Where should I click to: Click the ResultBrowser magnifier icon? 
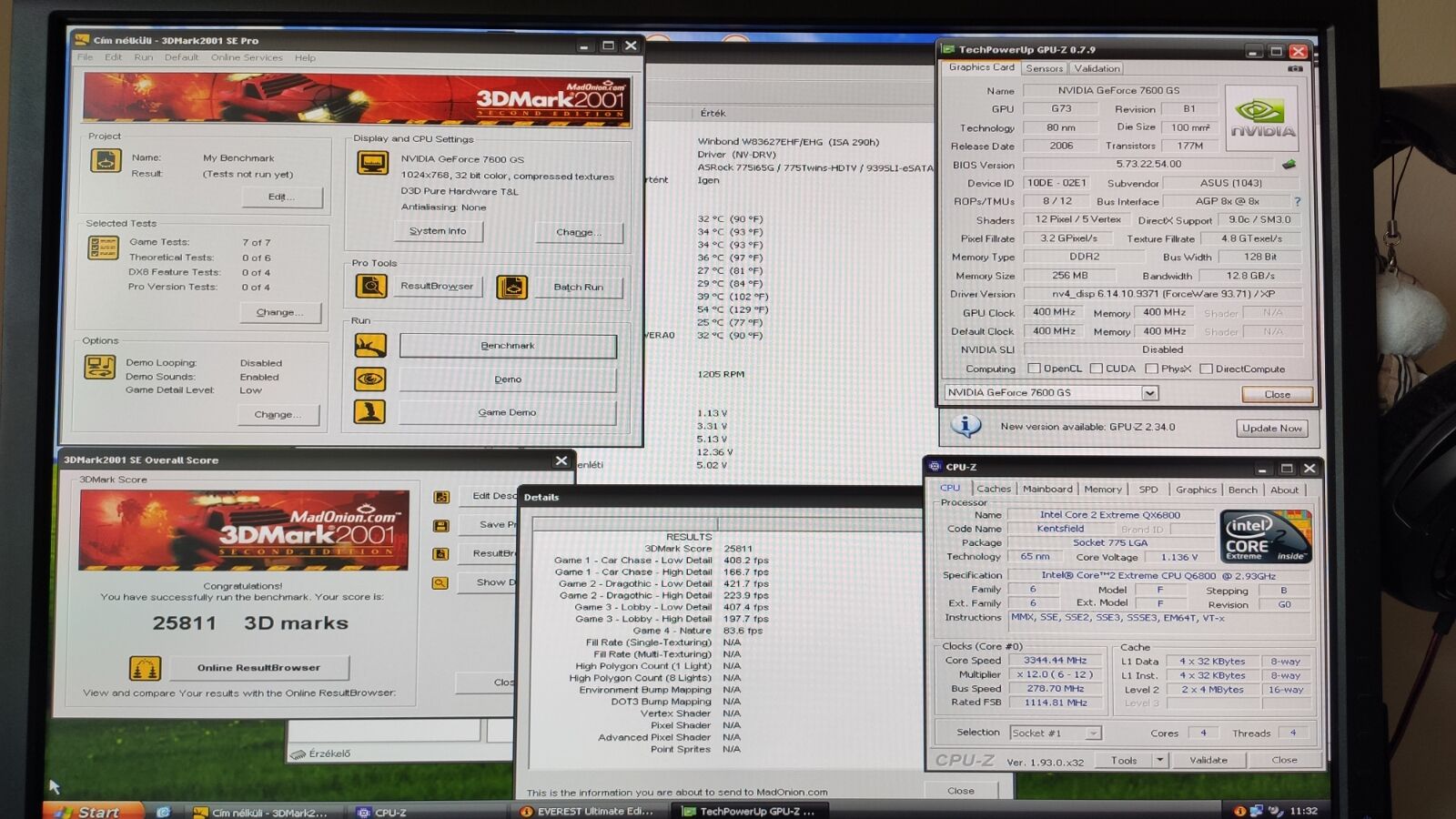click(x=370, y=287)
